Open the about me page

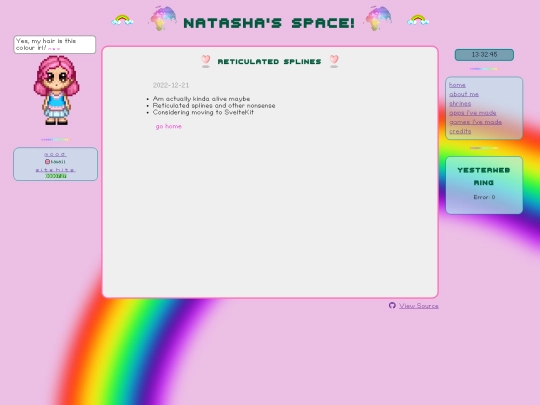pyautogui.click(x=464, y=94)
